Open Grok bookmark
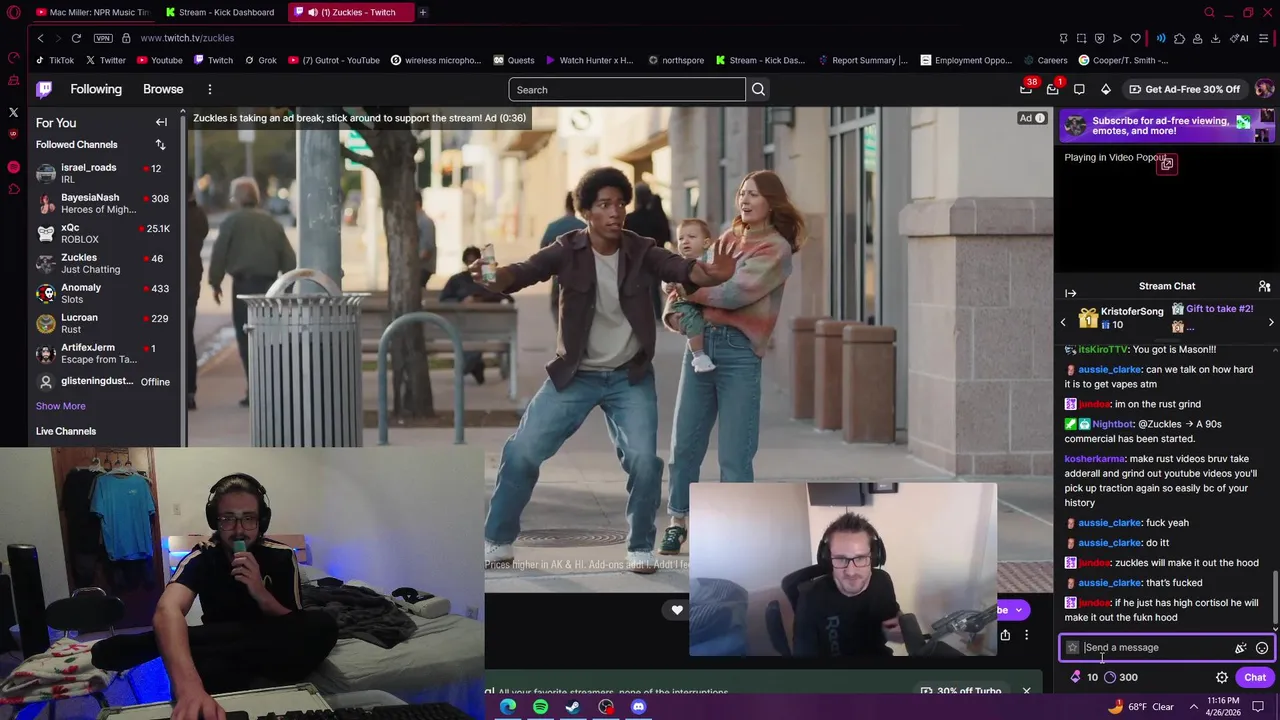 pos(260,60)
